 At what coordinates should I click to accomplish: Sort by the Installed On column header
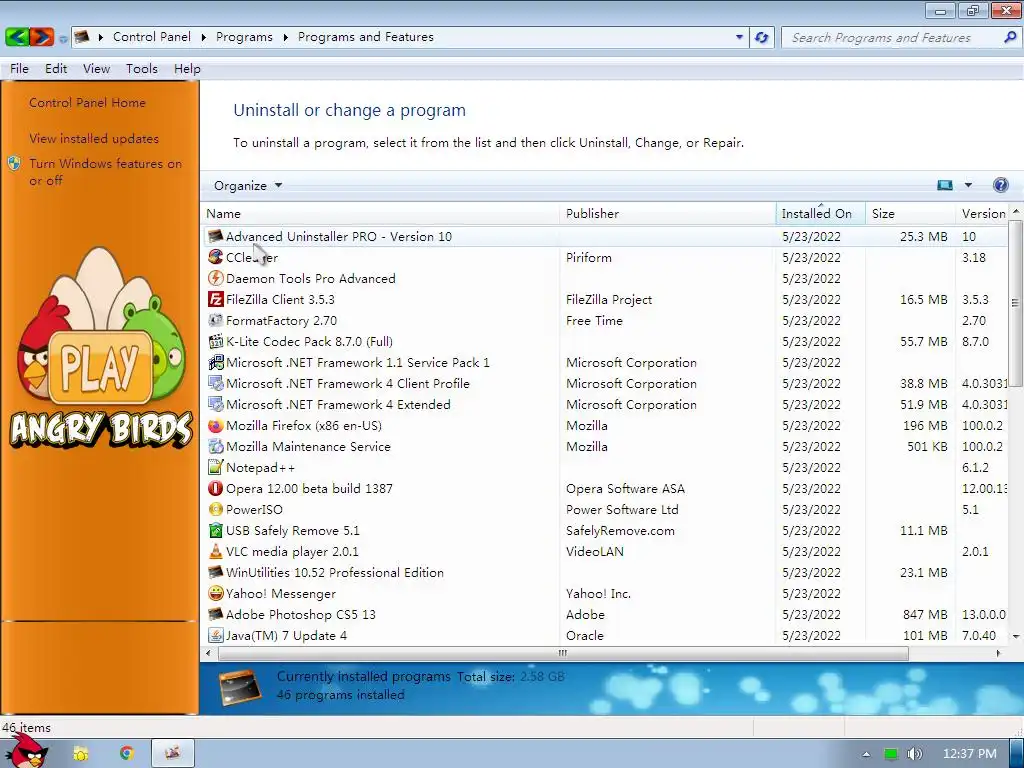pyautogui.click(x=820, y=214)
